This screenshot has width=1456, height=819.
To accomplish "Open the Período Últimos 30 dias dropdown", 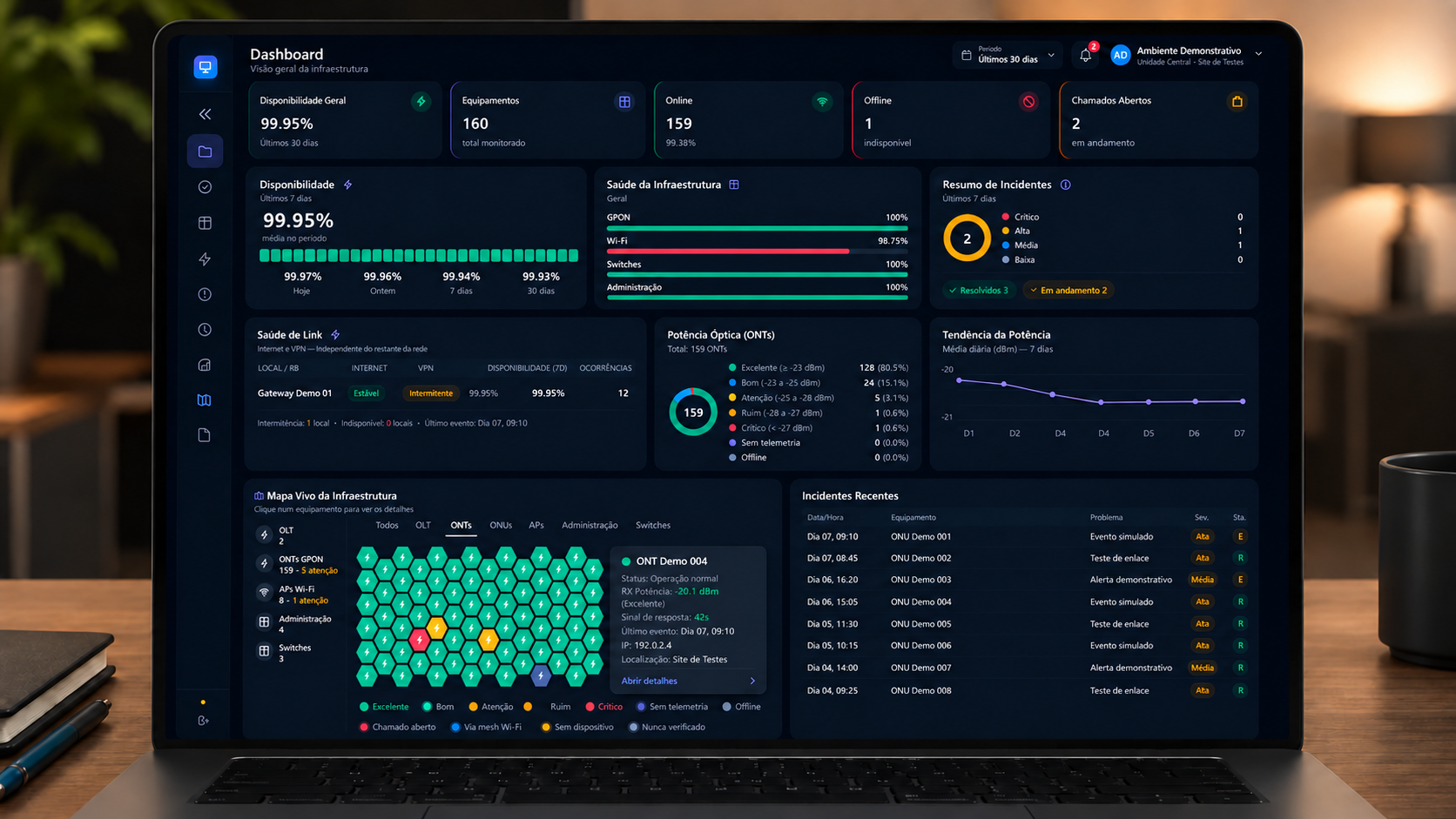I will 1008,55.
